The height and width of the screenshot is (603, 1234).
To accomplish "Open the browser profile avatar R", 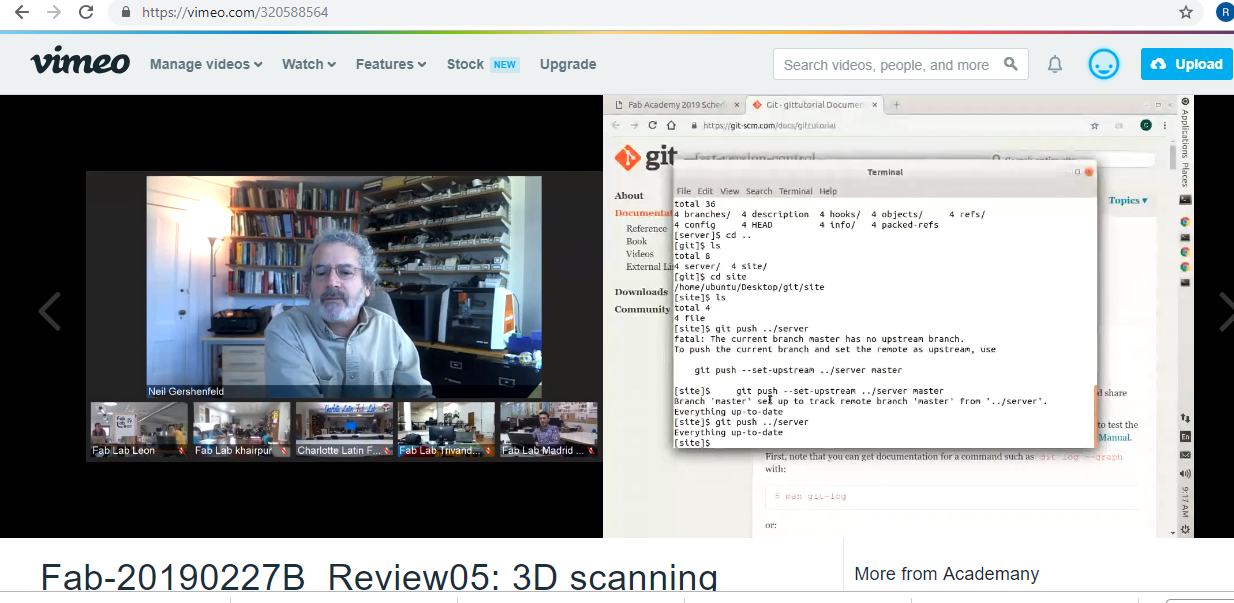I will click(x=1225, y=12).
